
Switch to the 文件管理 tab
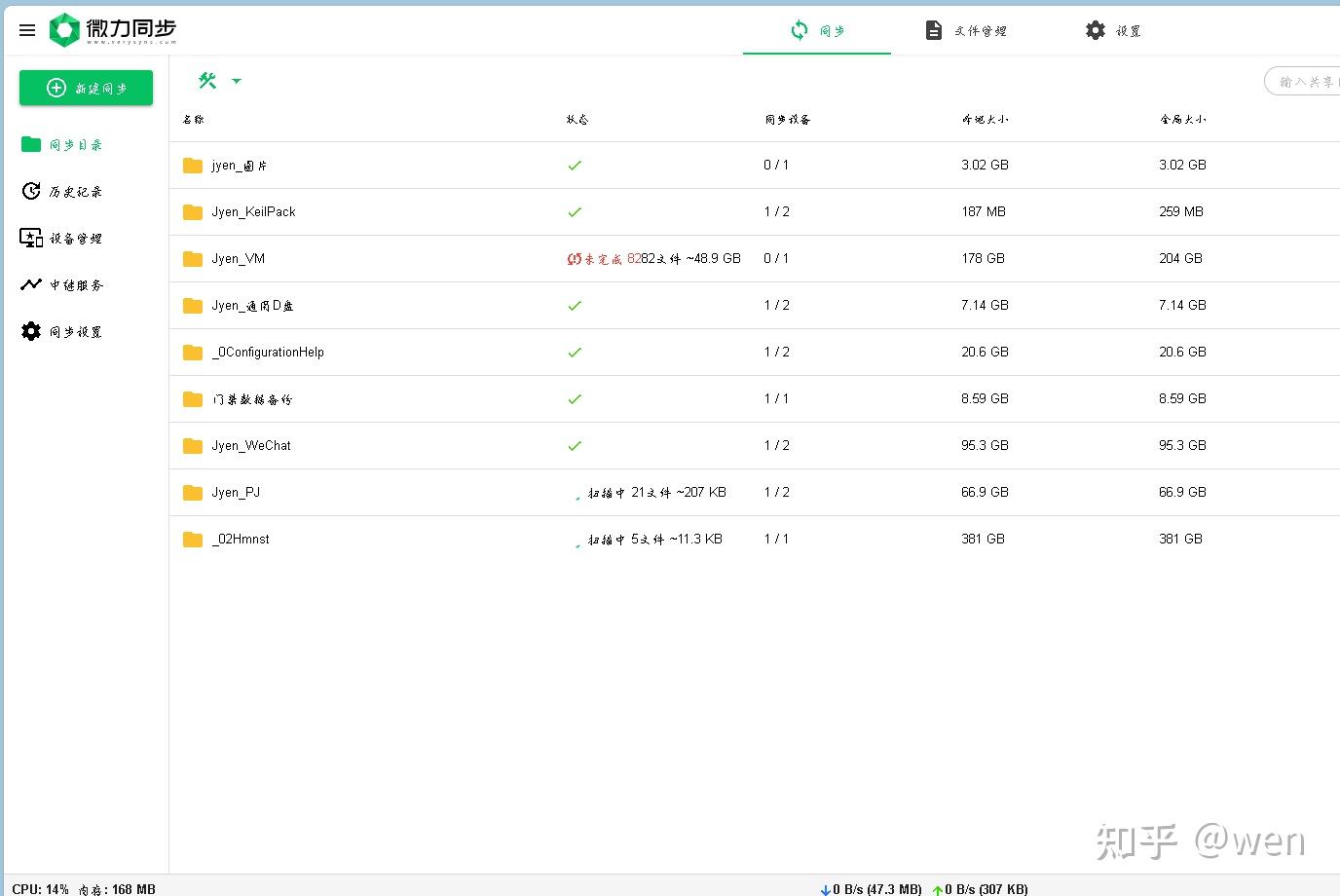coord(968,30)
